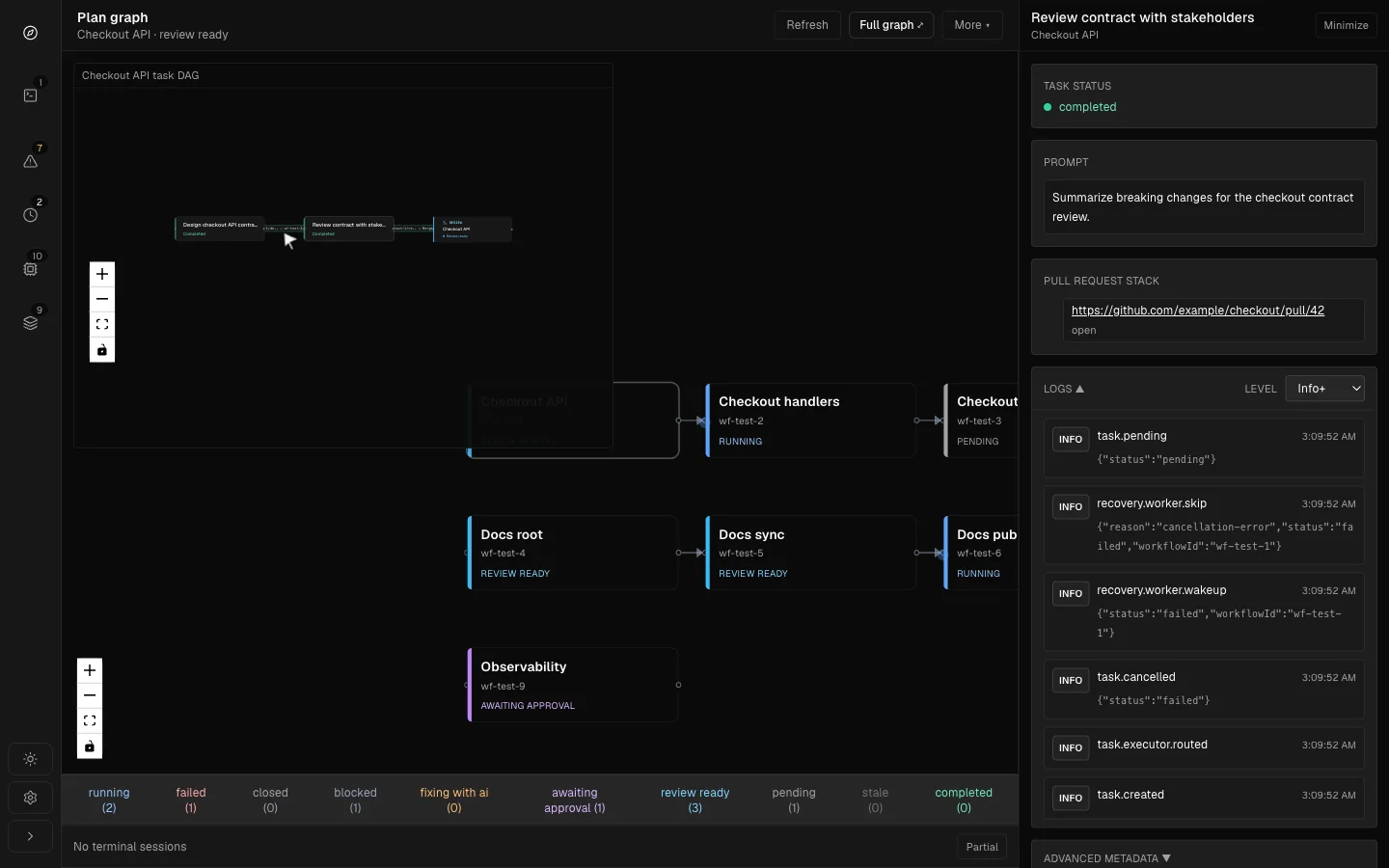Expand sidebar with the chevron button
1389x868 pixels.
[31, 836]
